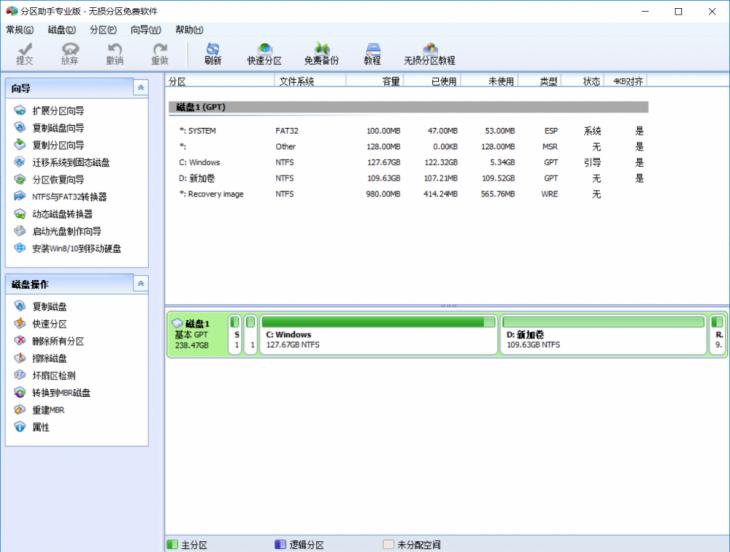Click the 提交 (commit) toolbar icon
Screen dimensions: 730x552
(25, 54)
